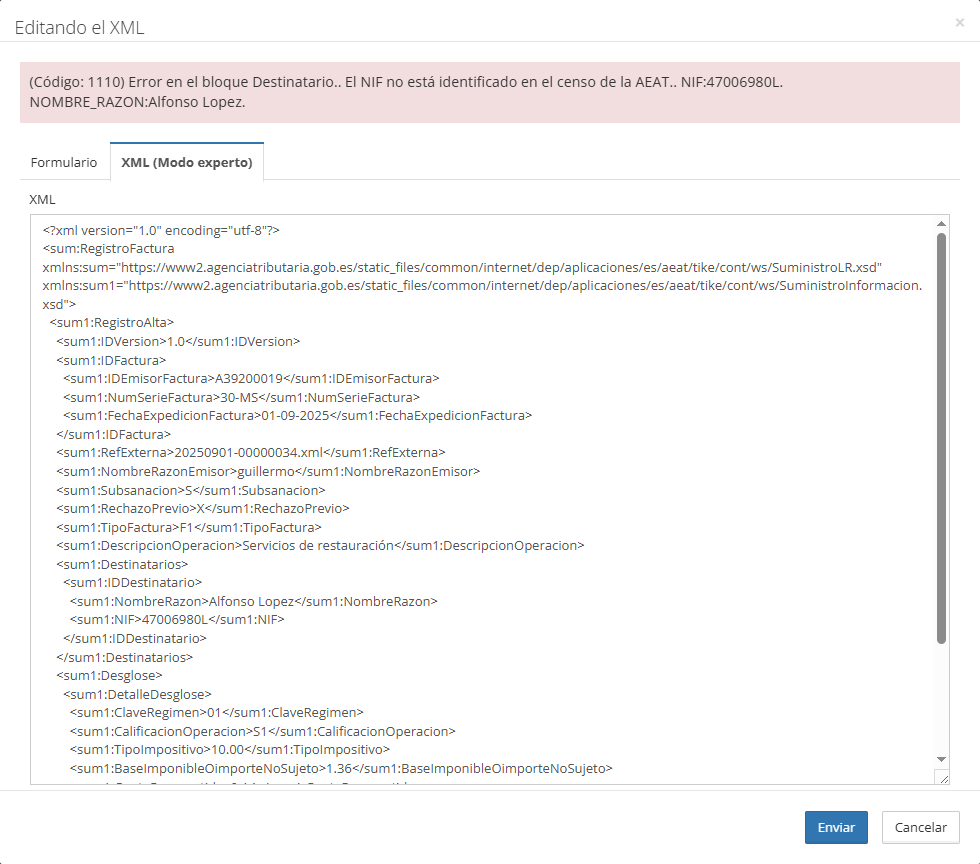Click the Subsanacion S line
Image resolution: width=980 pixels, height=864 pixels.
pyautogui.click(x=191, y=490)
